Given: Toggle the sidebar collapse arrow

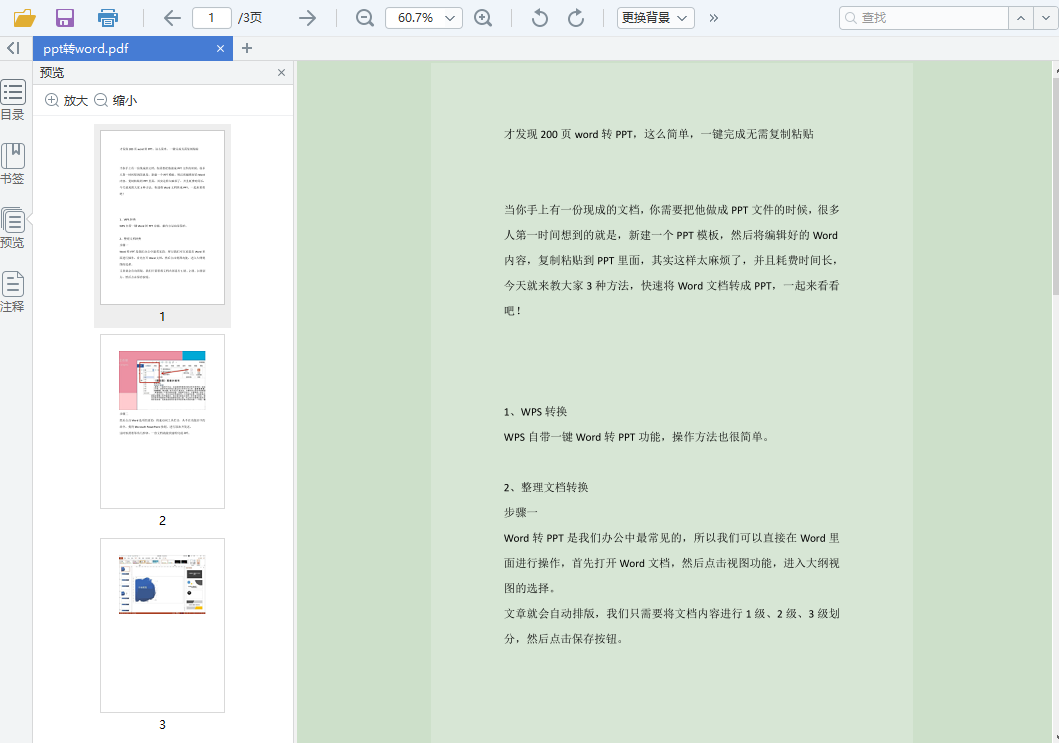Looking at the screenshot, I should pos(13,47).
